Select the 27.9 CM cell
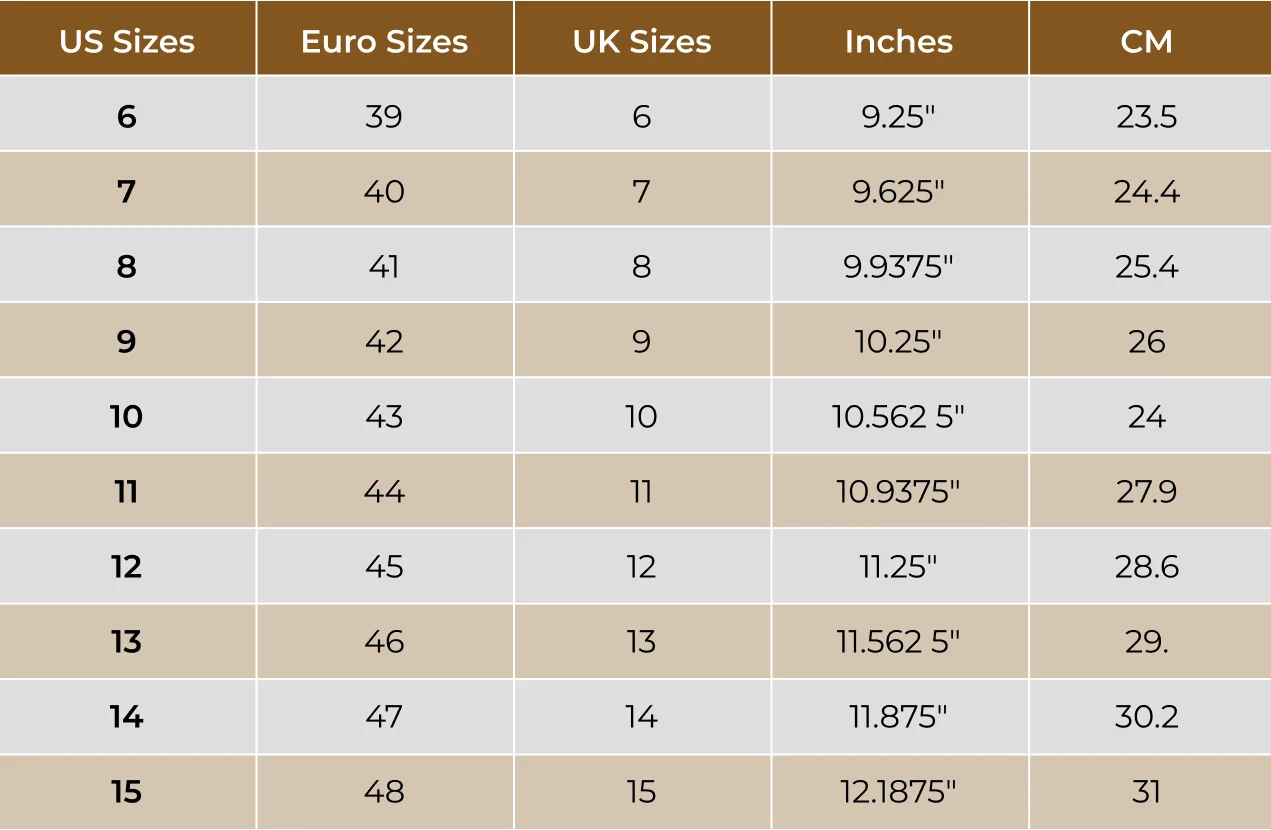1271x830 pixels. 1146,491
